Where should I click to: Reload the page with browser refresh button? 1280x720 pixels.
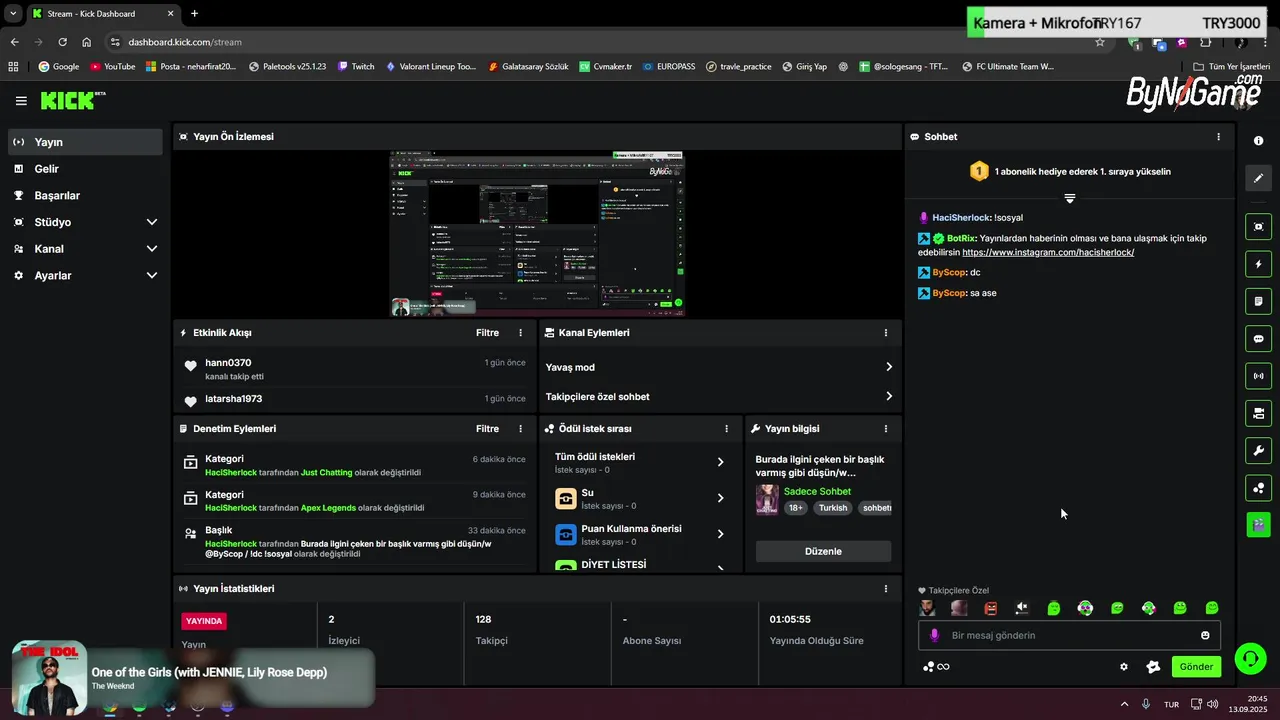tap(62, 42)
